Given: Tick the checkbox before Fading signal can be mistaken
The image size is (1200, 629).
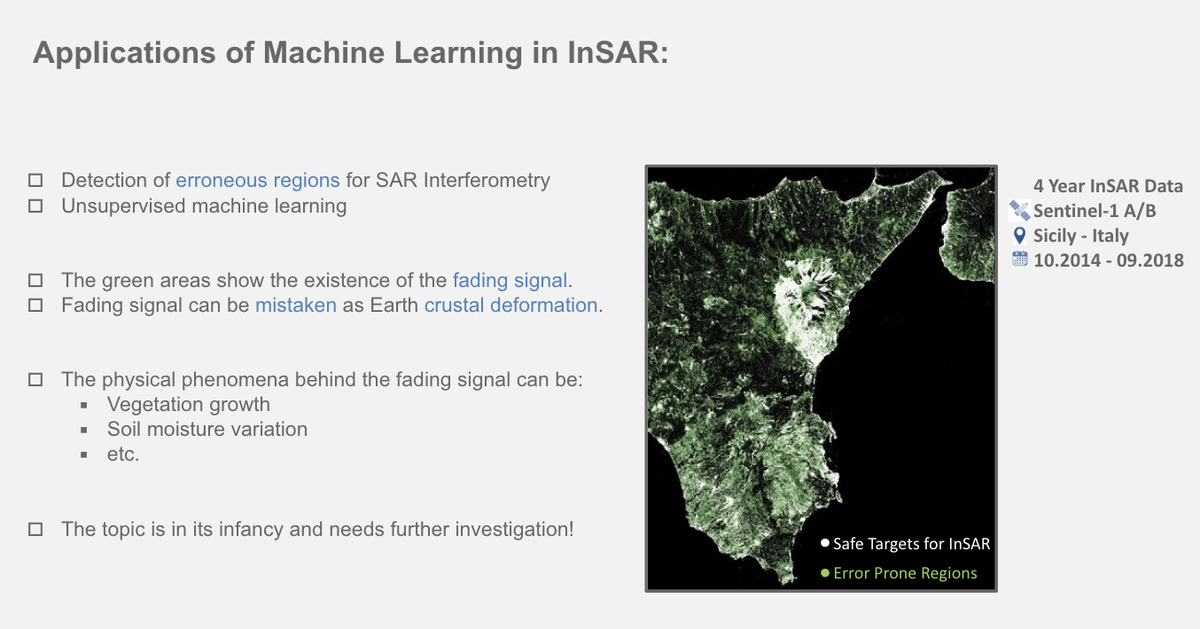Looking at the screenshot, I should click(36, 305).
